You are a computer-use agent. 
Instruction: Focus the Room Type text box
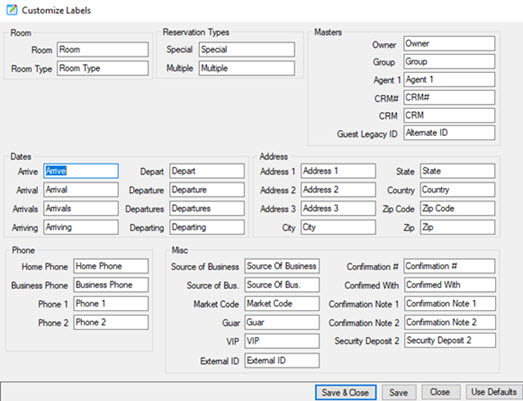pos(103,68)
